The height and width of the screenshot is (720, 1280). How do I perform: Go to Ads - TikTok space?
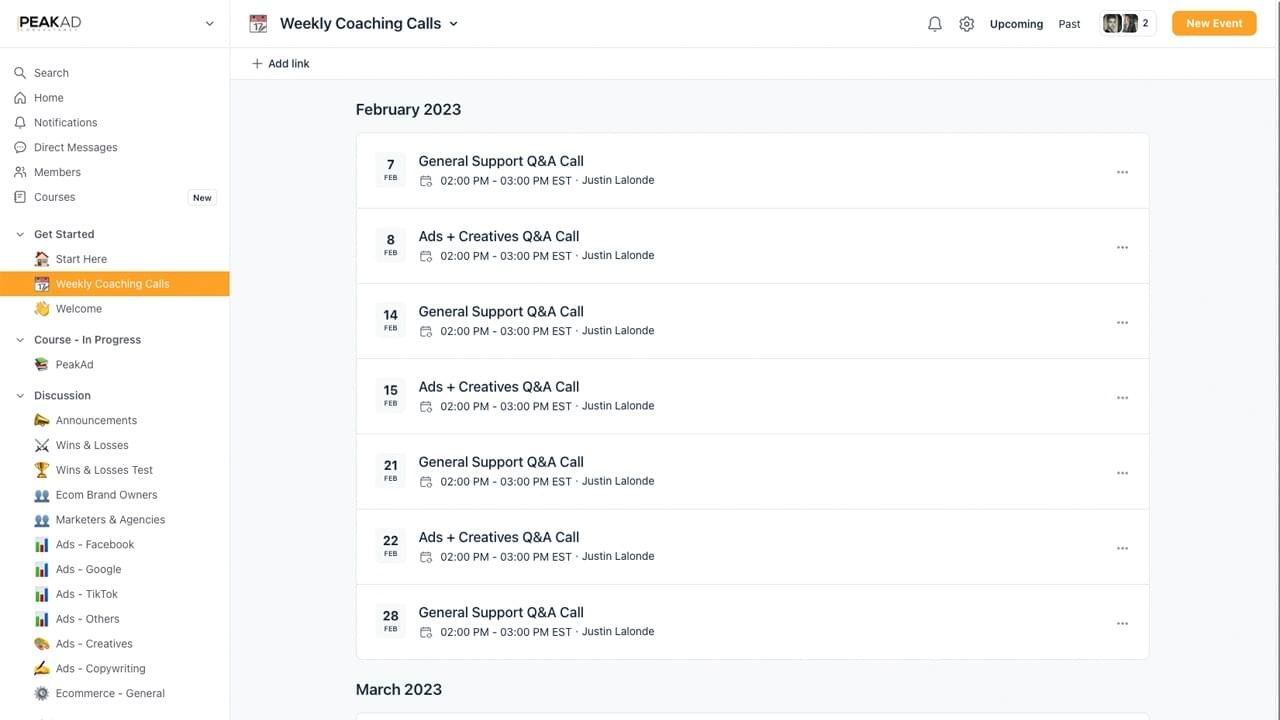point(86,594)
